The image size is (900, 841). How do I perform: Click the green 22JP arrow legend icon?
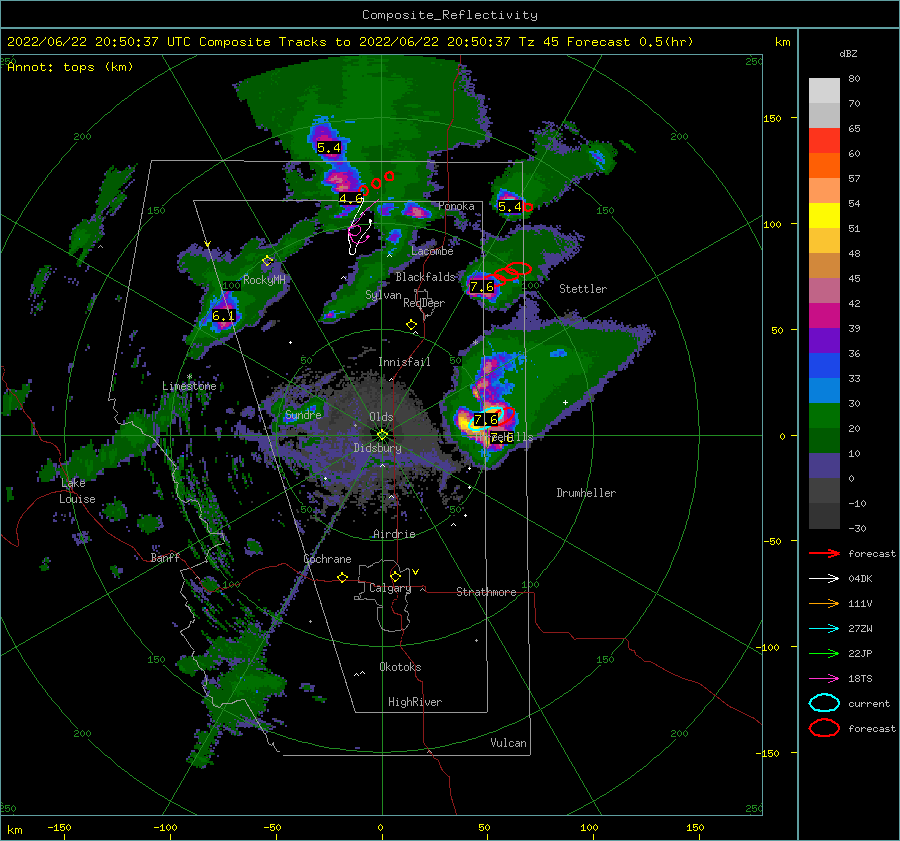[x=824, y=653]
